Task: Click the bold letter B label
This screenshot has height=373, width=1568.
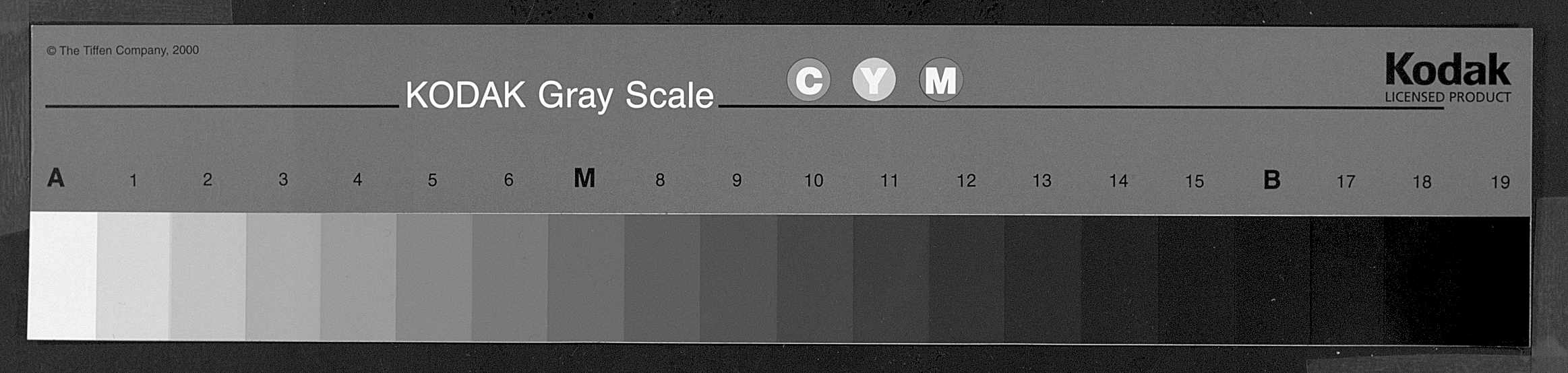Action: pos(1271,180)
